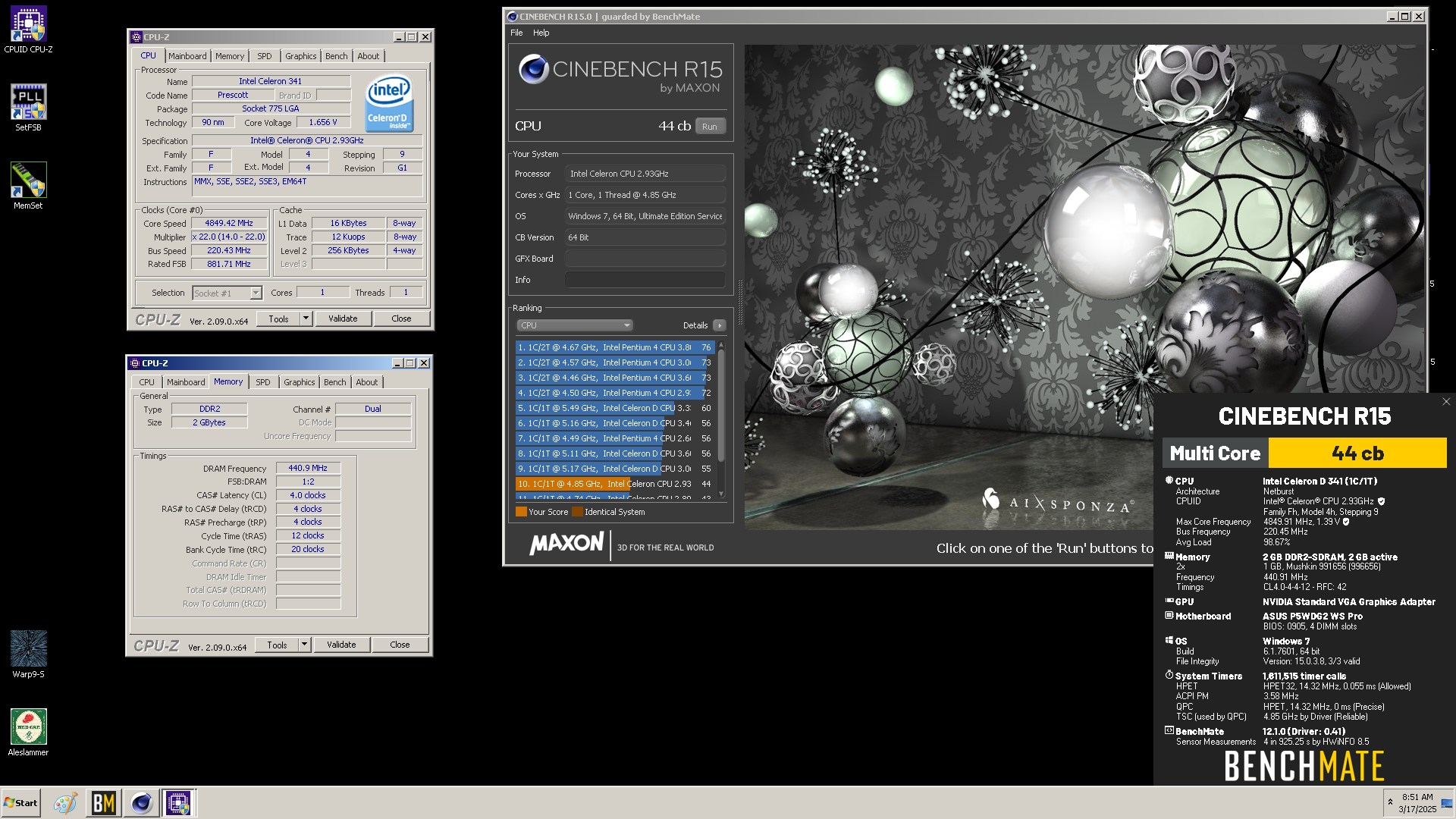Click the 44 cb Multi Core score
This screenshot has height=819, width=1456.
(1357, 453)
